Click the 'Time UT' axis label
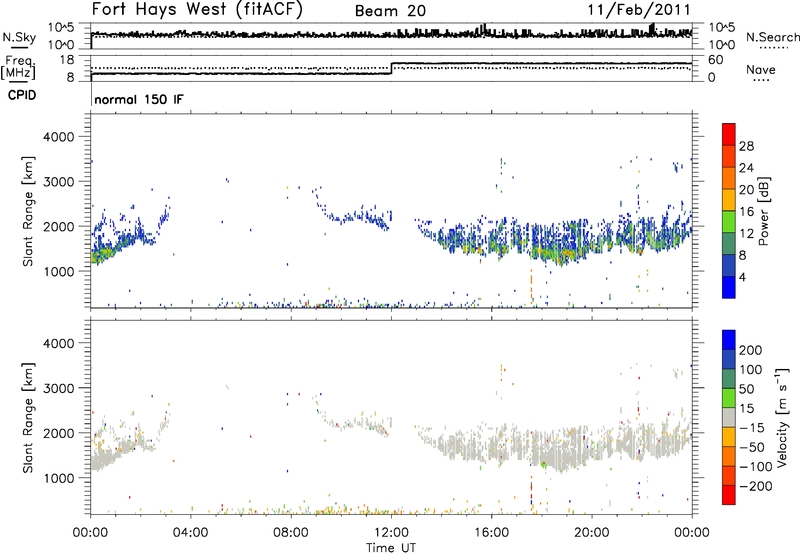 click(391, 547)
